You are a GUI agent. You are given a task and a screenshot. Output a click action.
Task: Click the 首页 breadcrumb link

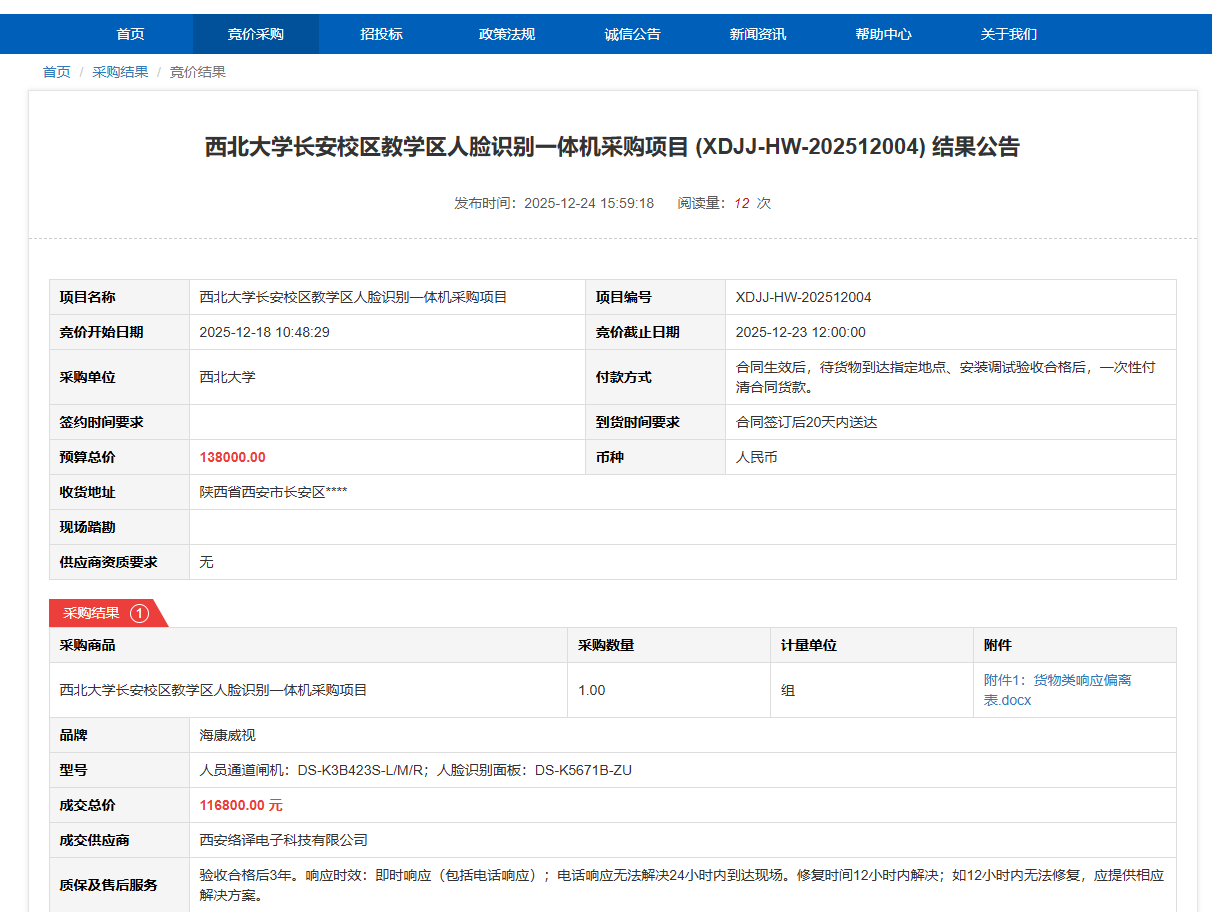56,72
